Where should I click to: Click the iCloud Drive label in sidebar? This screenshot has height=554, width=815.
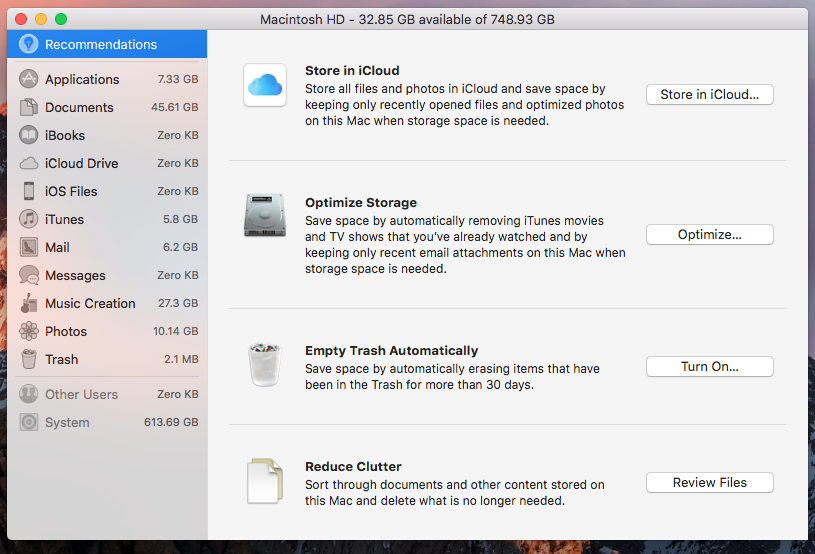click(x=82, y=164)
